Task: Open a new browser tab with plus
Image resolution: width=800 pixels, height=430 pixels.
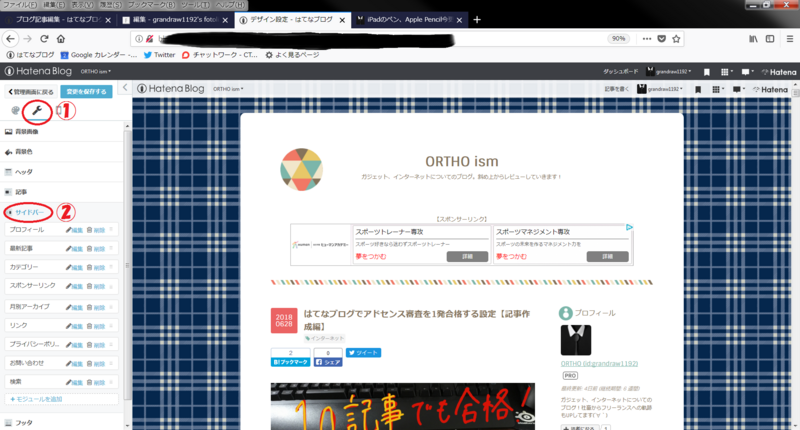Action: (x=477, y=20)
